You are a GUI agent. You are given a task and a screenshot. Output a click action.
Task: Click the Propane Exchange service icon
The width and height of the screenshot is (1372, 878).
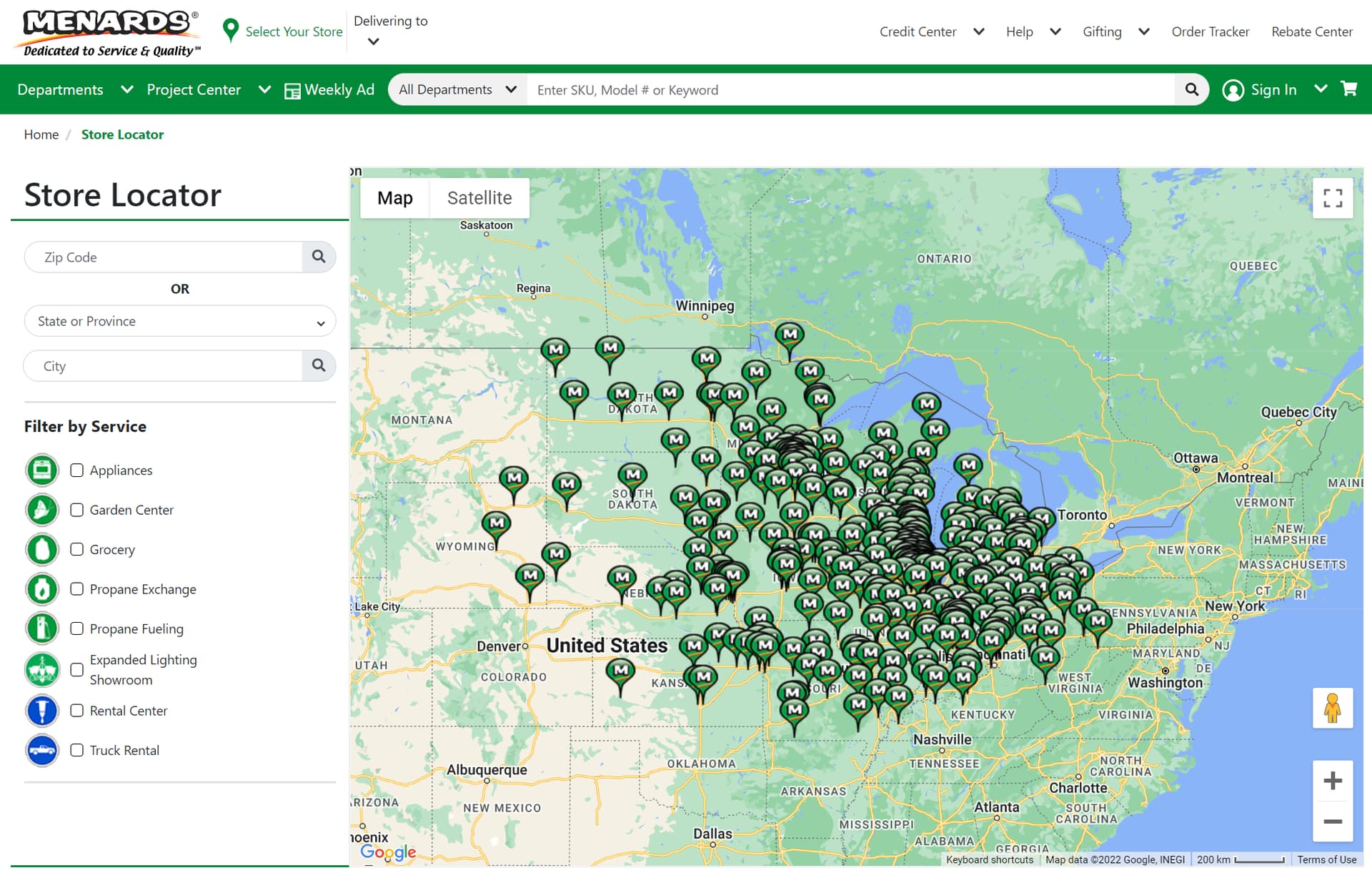[42, 589]
